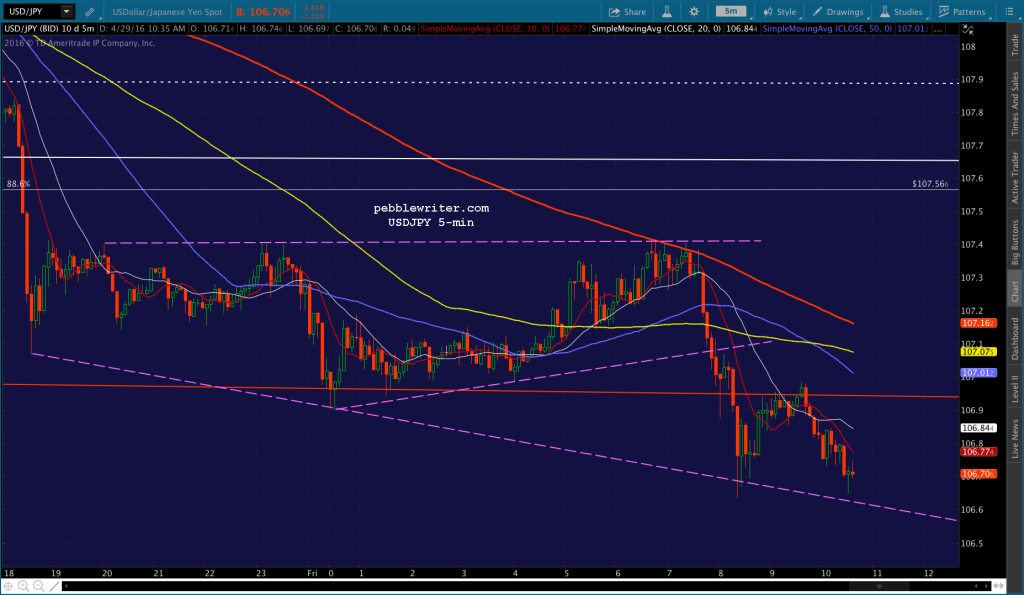Open the chart list menu icon

[x=1009, y=12]
